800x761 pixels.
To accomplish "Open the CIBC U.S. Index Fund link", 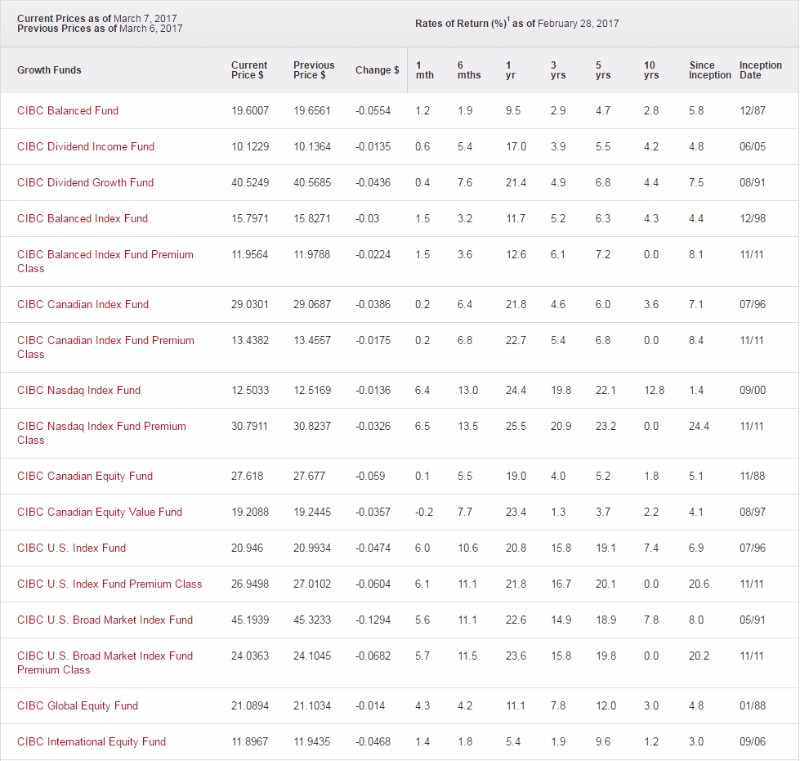I will click(x=71, y=548).
